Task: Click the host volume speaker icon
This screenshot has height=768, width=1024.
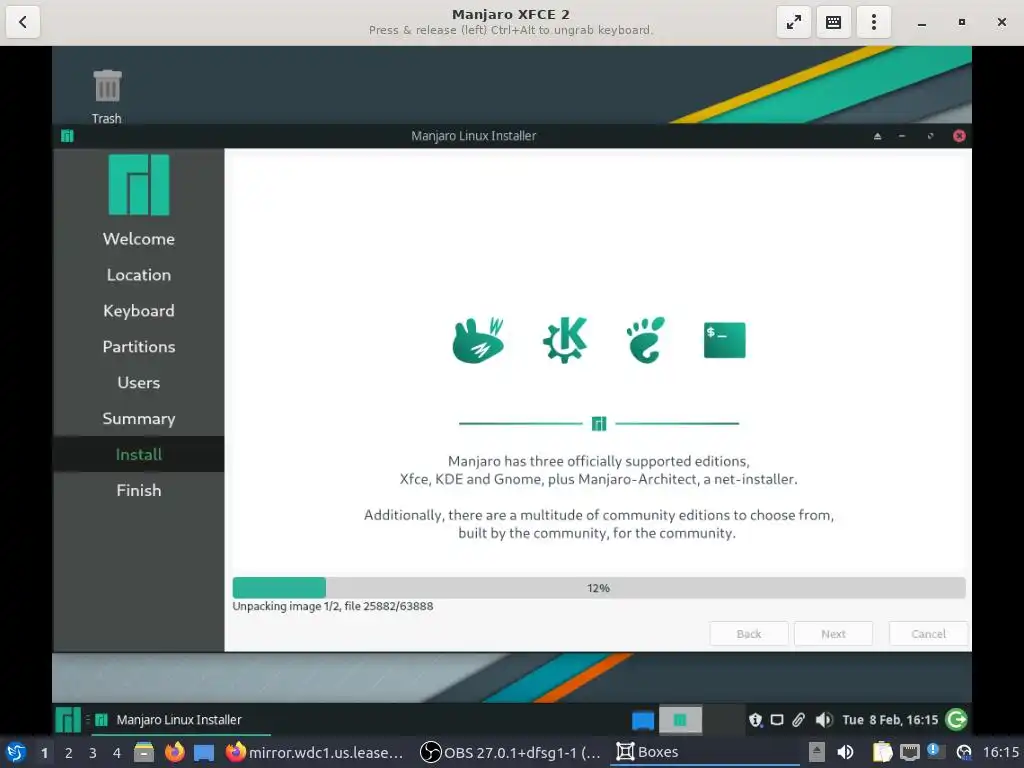Action: (x=845, y=752)
